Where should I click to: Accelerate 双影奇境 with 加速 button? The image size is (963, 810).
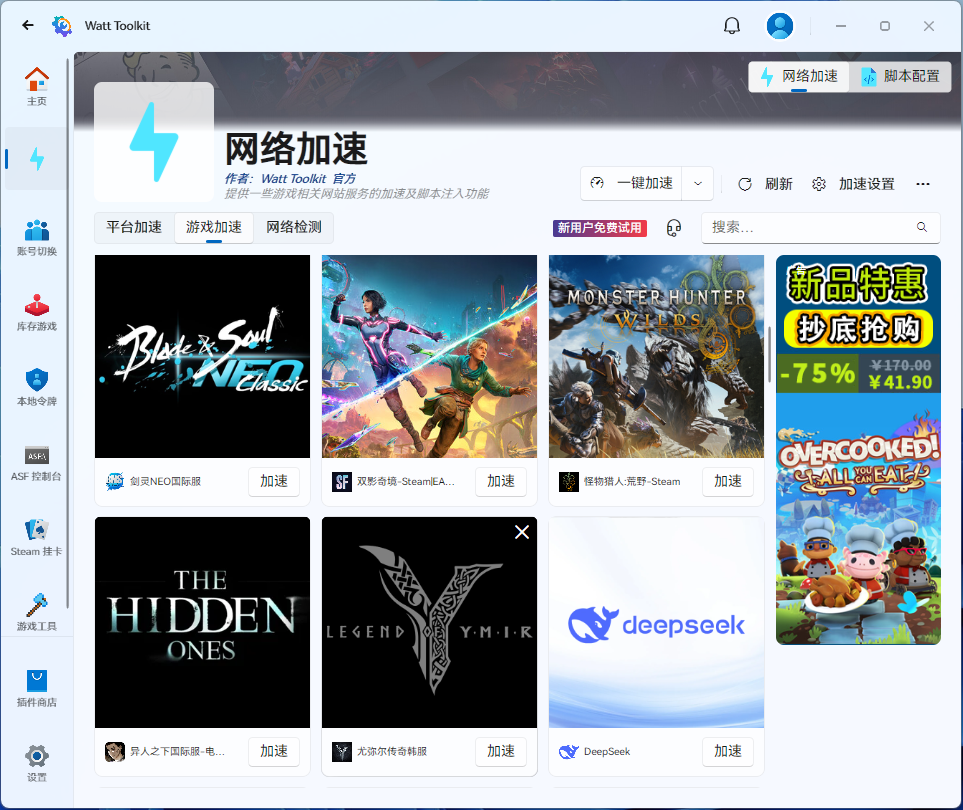pyautogui.click(x=501, y=481)
